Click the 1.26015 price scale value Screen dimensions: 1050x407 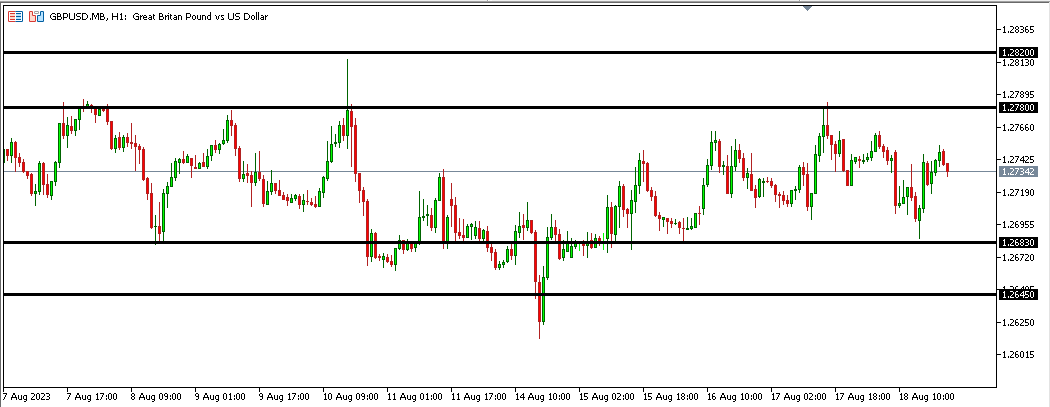1019,354
